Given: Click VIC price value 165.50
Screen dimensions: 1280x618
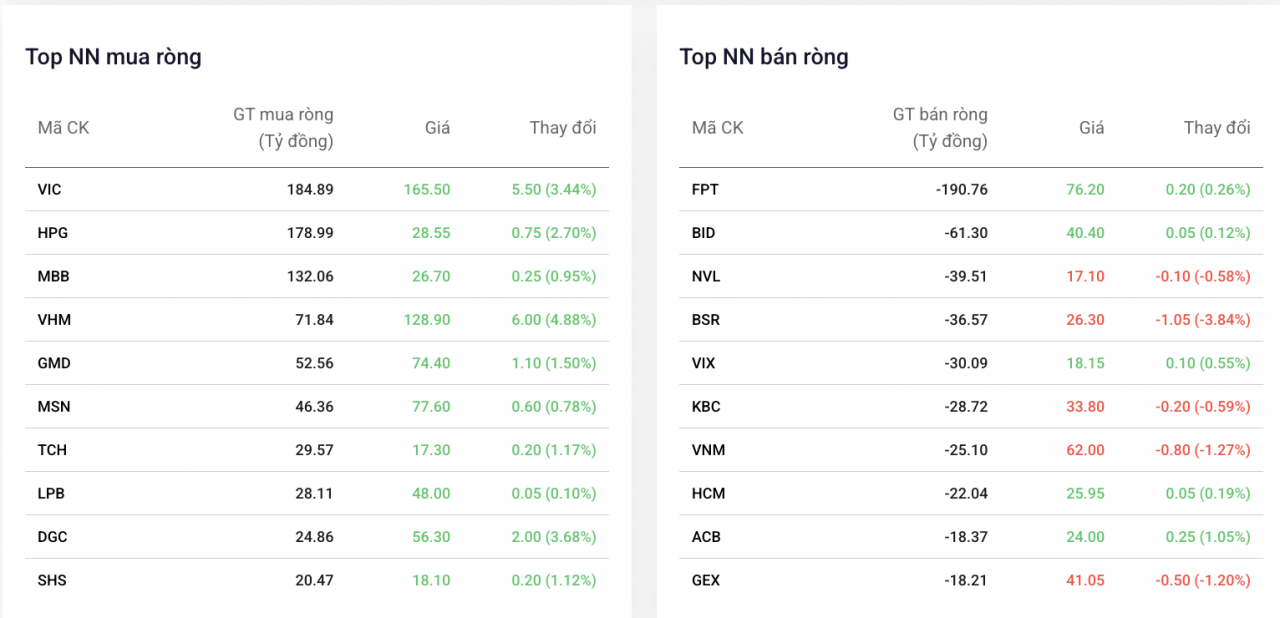Looking at the screenshot, I should 427,189.
